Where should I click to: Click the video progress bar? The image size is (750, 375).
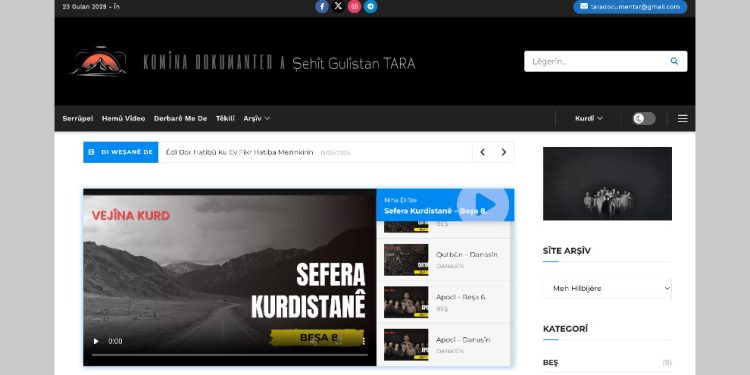tap(230, 355)
